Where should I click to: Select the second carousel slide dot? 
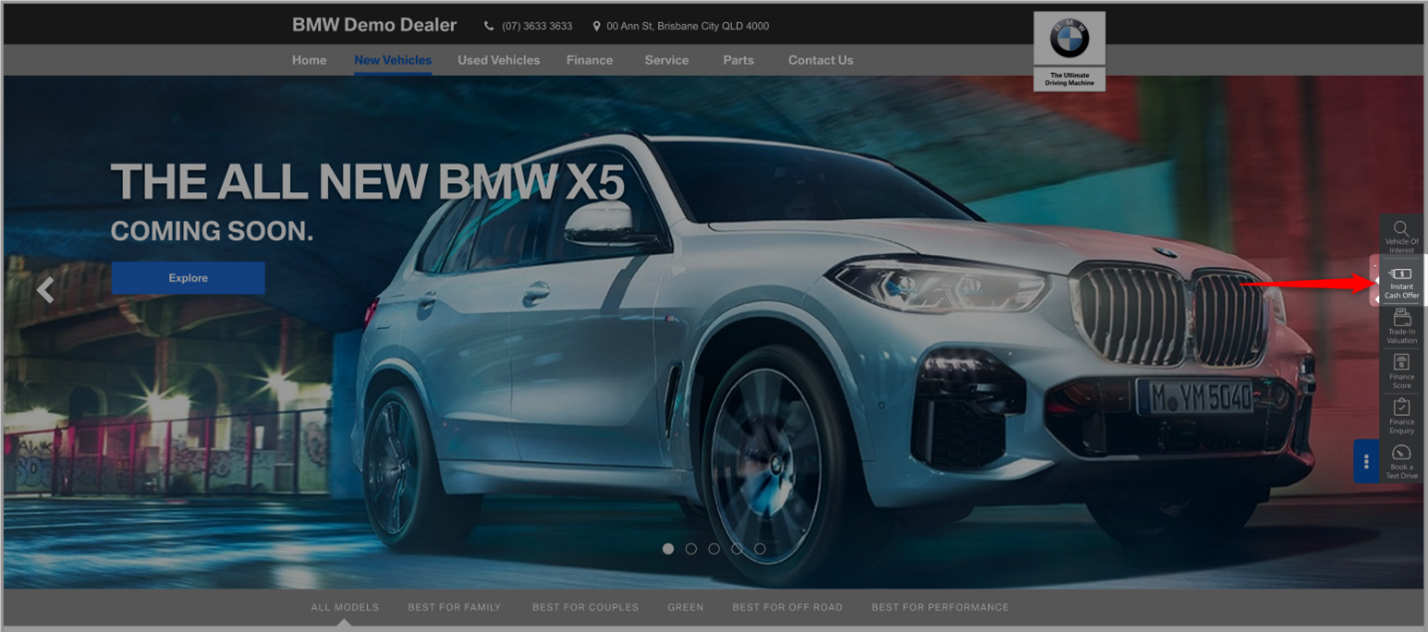[691, 549]
